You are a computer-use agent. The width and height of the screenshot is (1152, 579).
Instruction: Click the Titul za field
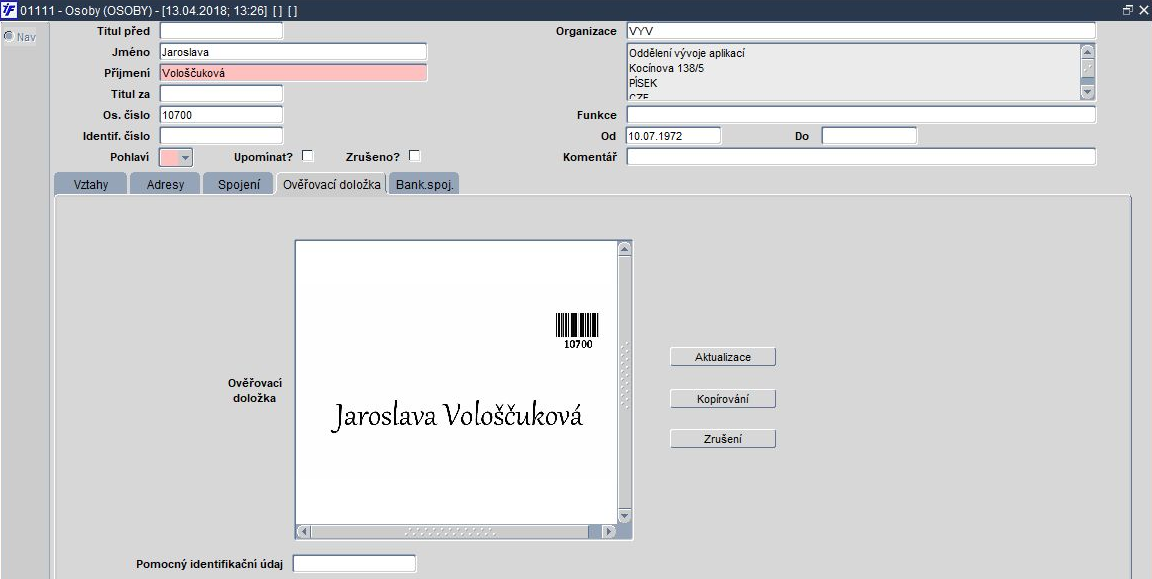pos(221,94)
